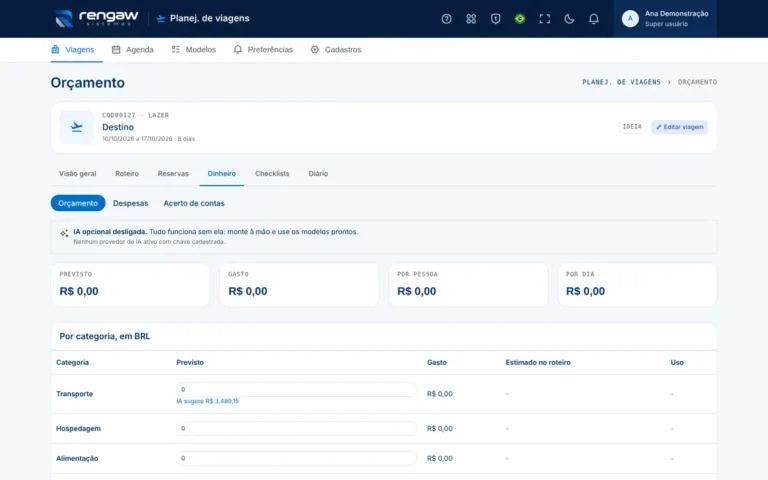The image size is (768, 480).
Task: Follow the PLANEJ. DE VIAGENS breadcrumb link
Action: tap(621, 82)
